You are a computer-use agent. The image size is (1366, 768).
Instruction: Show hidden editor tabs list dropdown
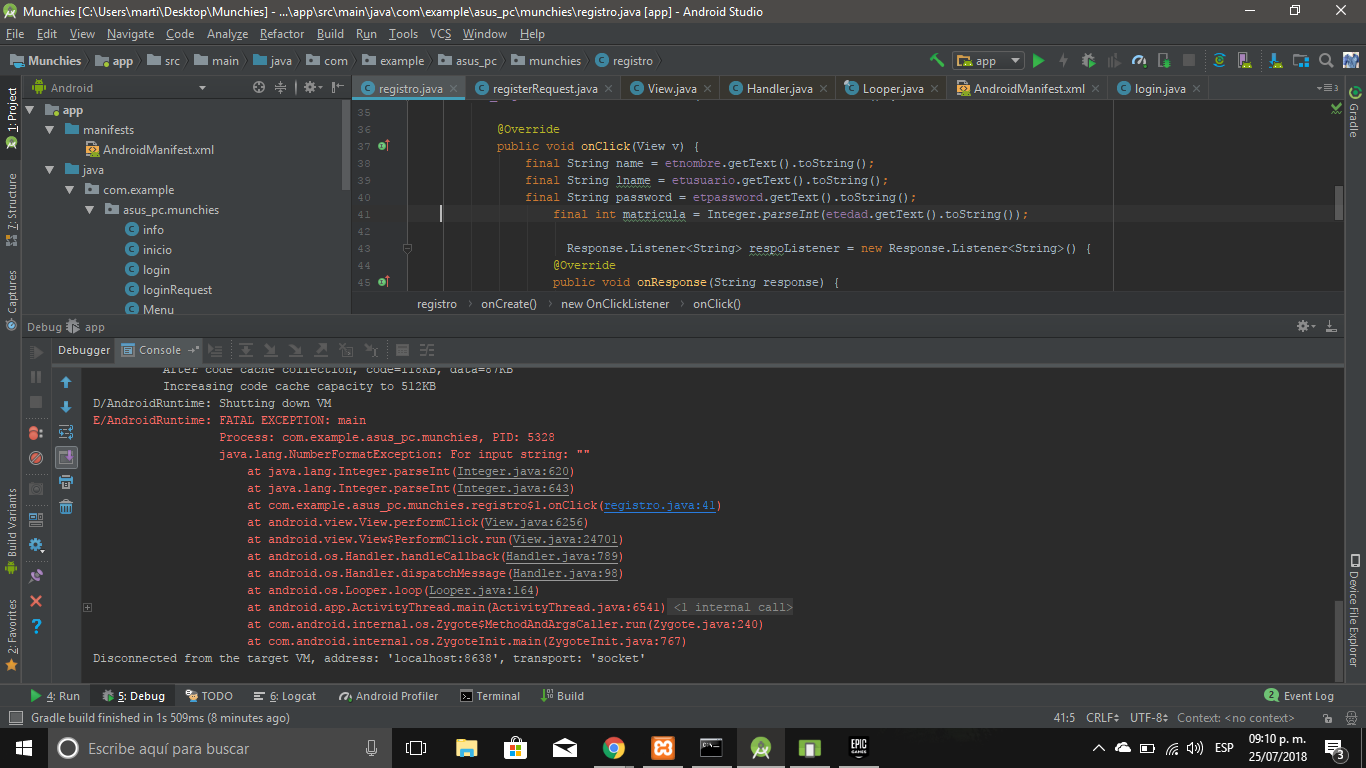(1326, 88)
